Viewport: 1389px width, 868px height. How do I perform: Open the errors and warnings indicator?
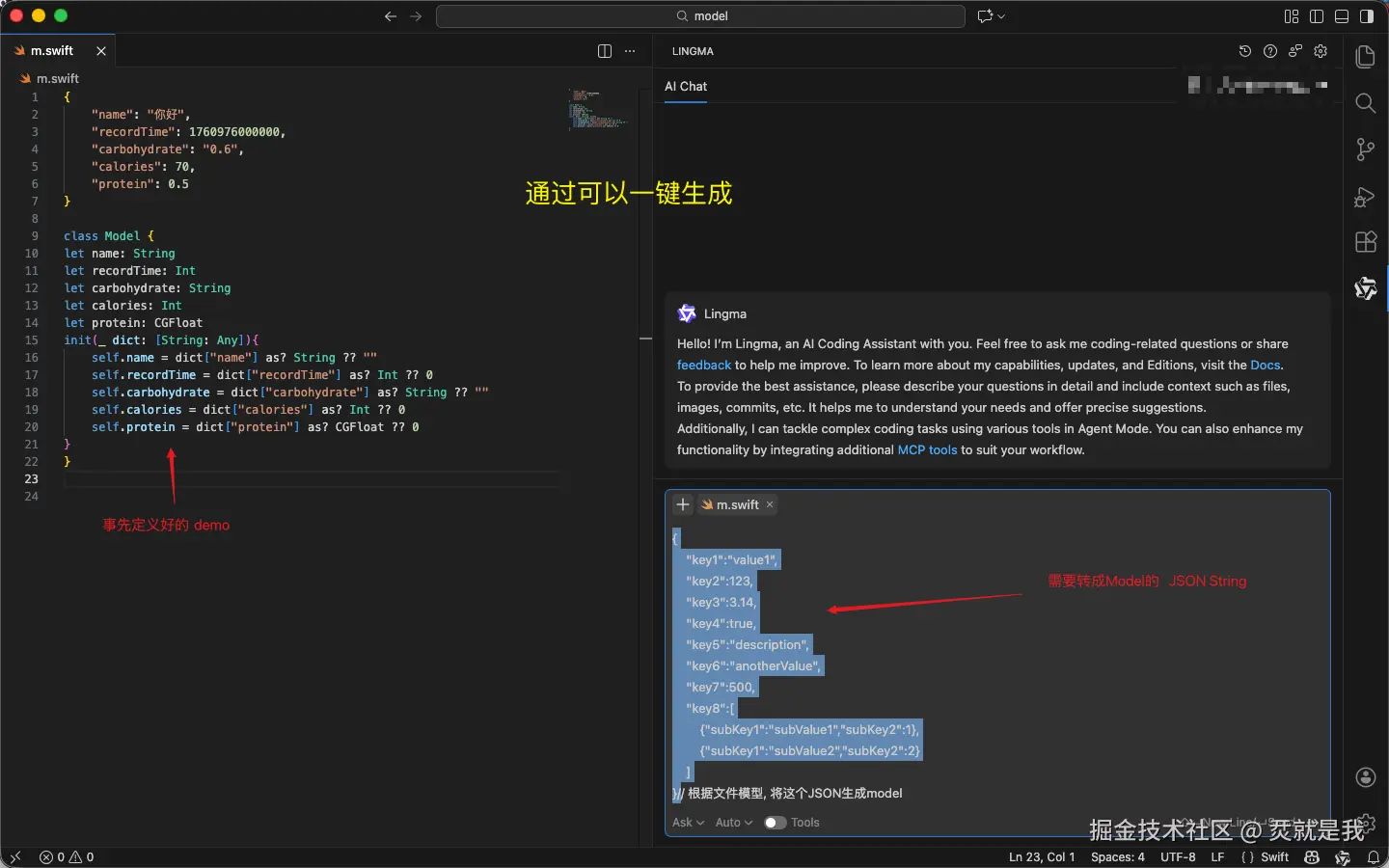click(x=67, y=857)
